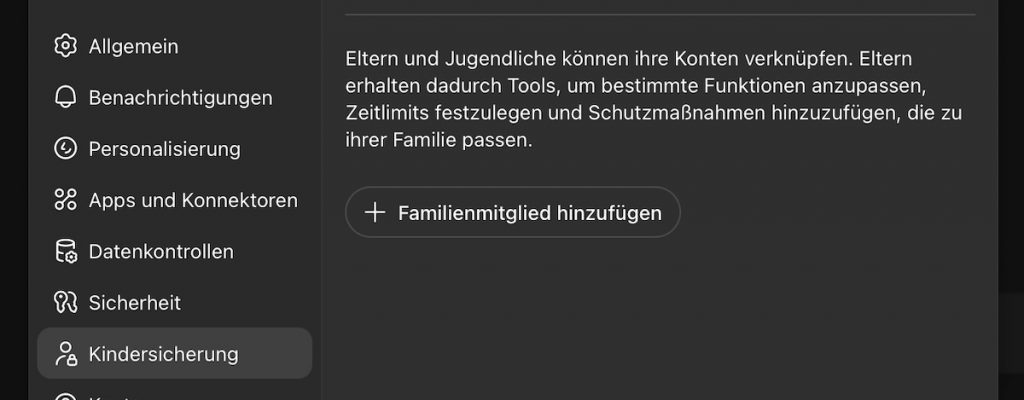Click the Sicherheit sidebar icon
This screenshot has width=1024, height=400.
(65, 303)
